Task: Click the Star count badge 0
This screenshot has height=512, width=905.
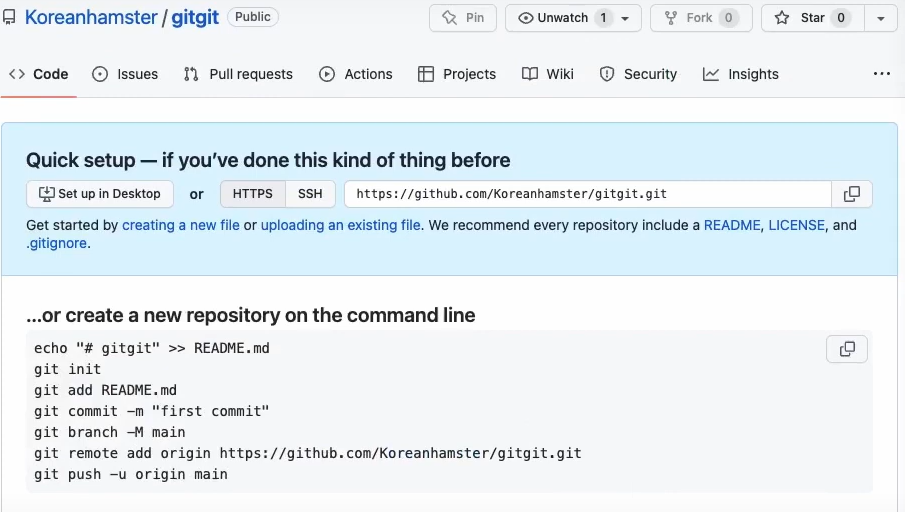Action: (x=841, y=18)
